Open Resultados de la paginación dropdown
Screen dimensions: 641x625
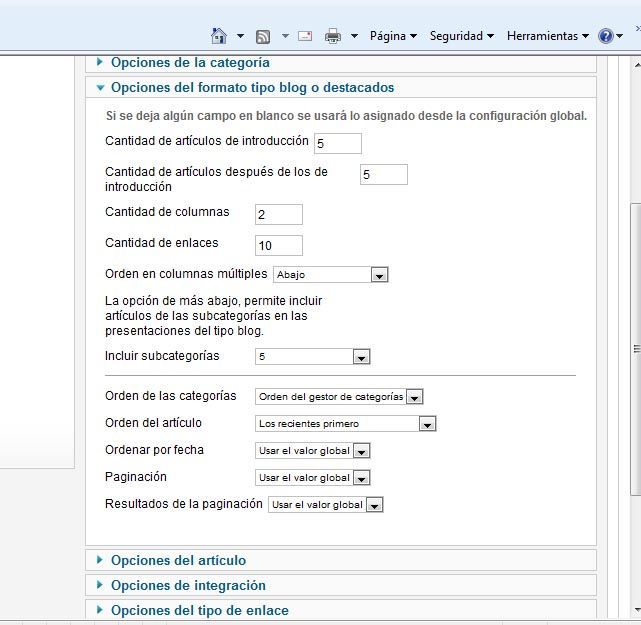pyautogui.click(x=326, y=504)
